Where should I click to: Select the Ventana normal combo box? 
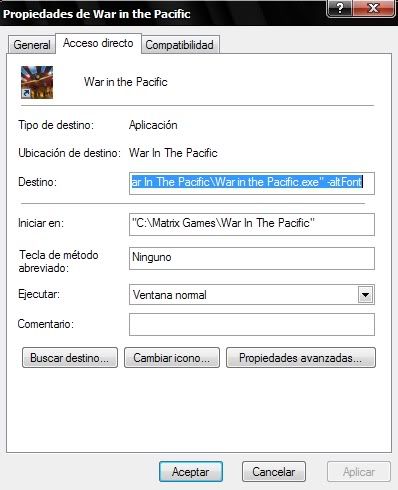pos(252,295)
